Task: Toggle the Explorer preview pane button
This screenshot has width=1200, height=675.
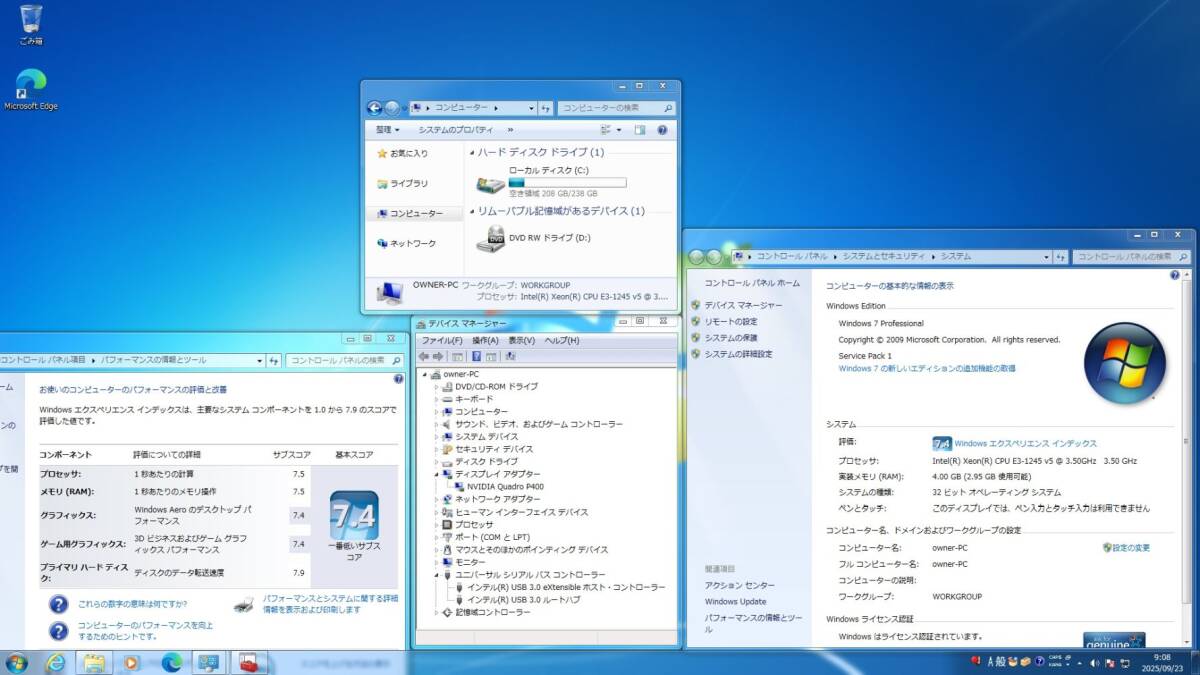Action: point(640,130)
